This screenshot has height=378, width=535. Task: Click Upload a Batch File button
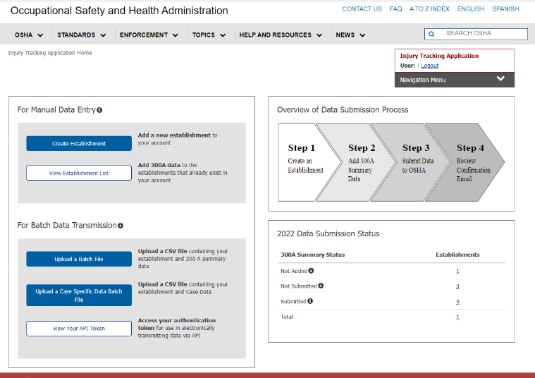pyautogui.click(x=79, y=259)
